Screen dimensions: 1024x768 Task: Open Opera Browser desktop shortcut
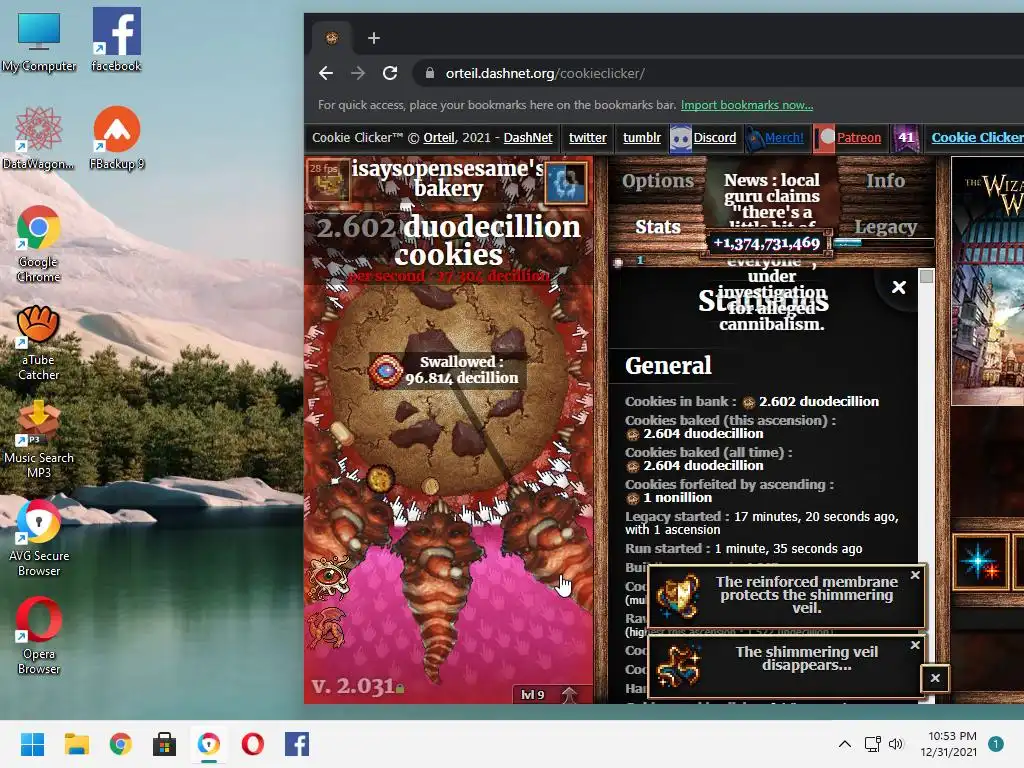(38, 636)
